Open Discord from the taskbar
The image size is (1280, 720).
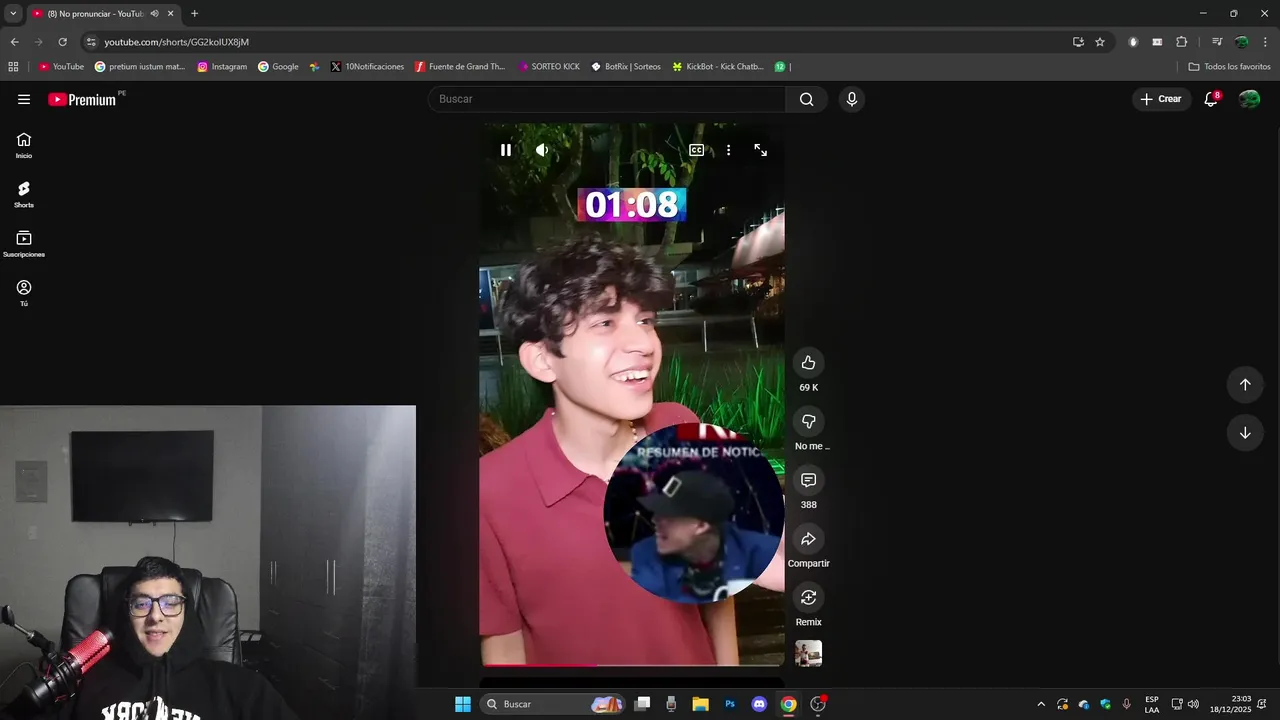coord(759,704)
